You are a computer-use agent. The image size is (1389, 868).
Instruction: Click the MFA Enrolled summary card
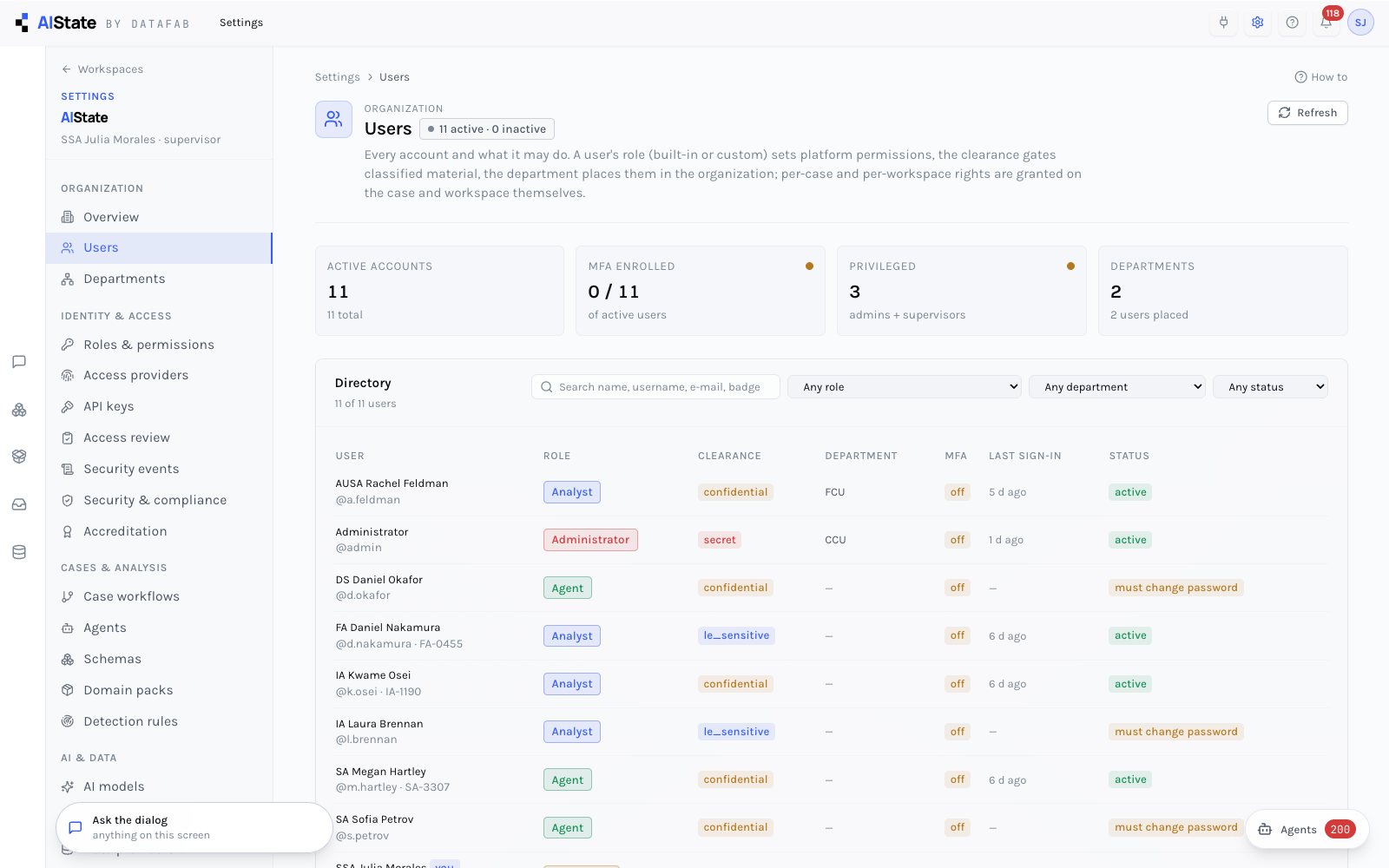pyautogui.click(x=701, y=291)
